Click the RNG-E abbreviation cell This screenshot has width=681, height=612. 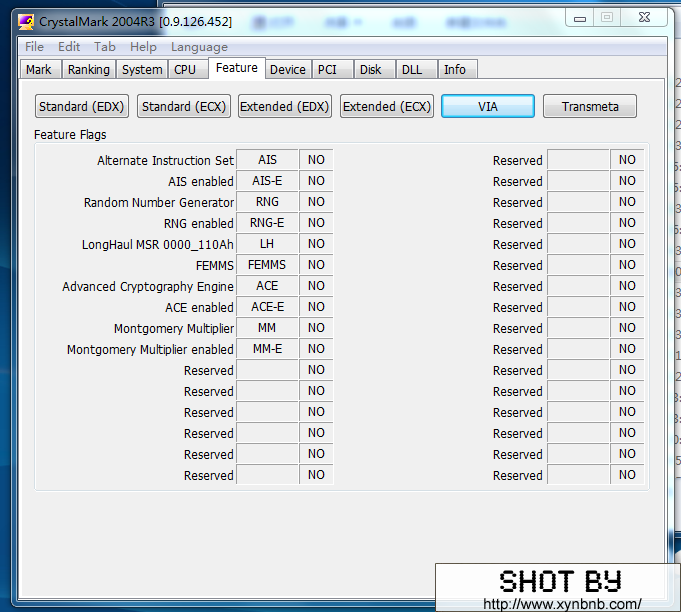point(267,223)
